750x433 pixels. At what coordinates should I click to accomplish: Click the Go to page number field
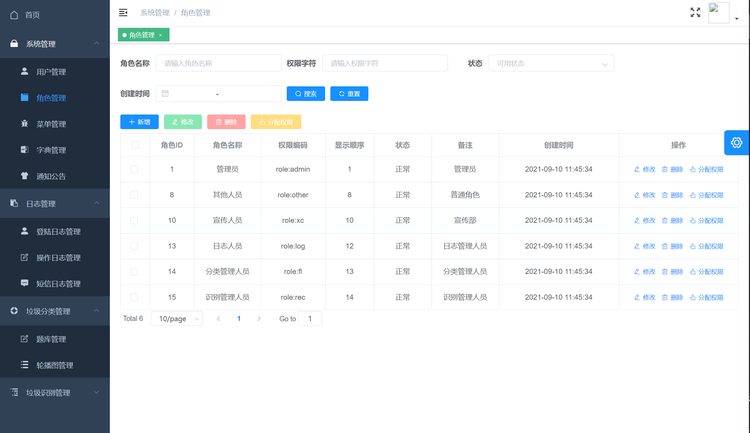click(310, 319)
